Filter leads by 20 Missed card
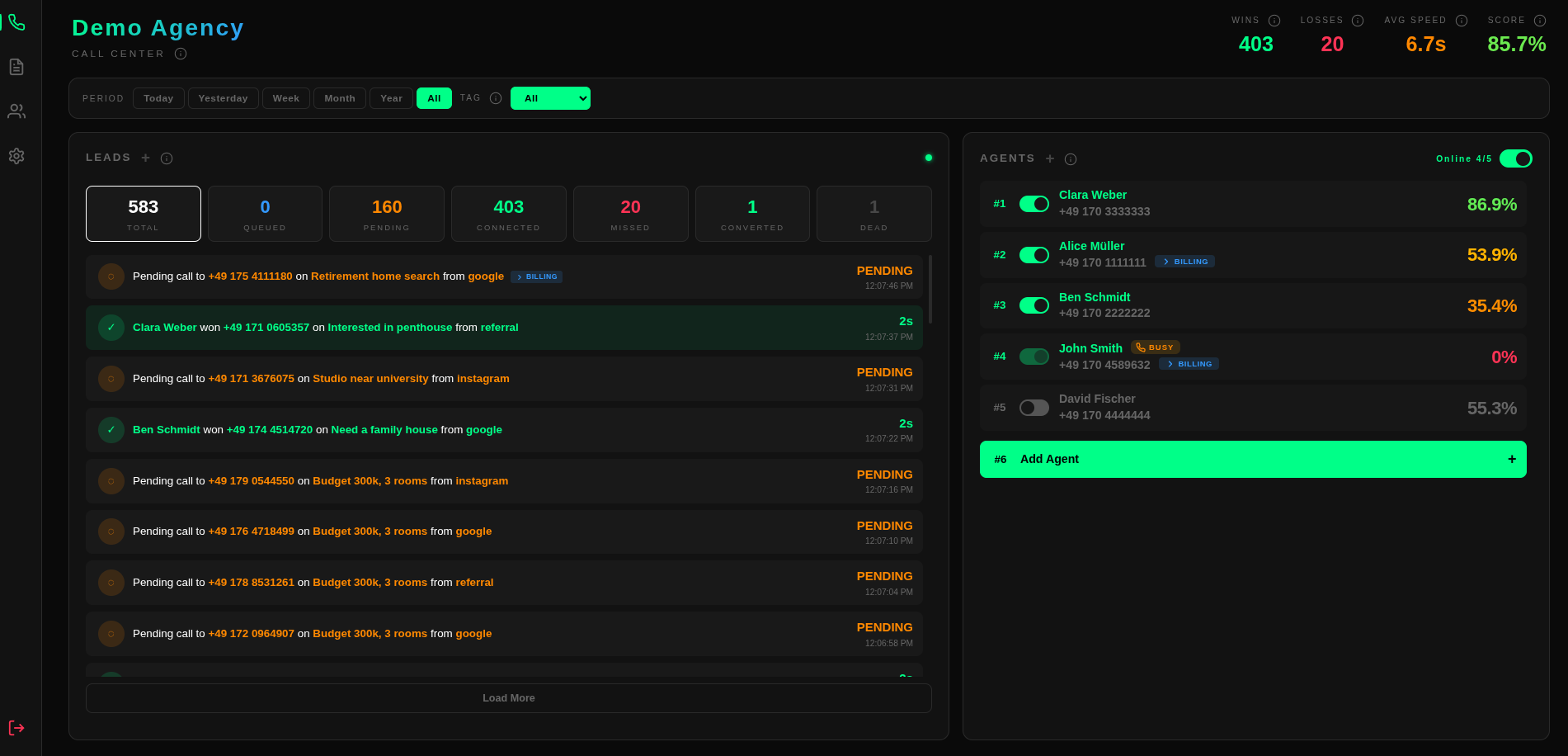 click(631, 214)
